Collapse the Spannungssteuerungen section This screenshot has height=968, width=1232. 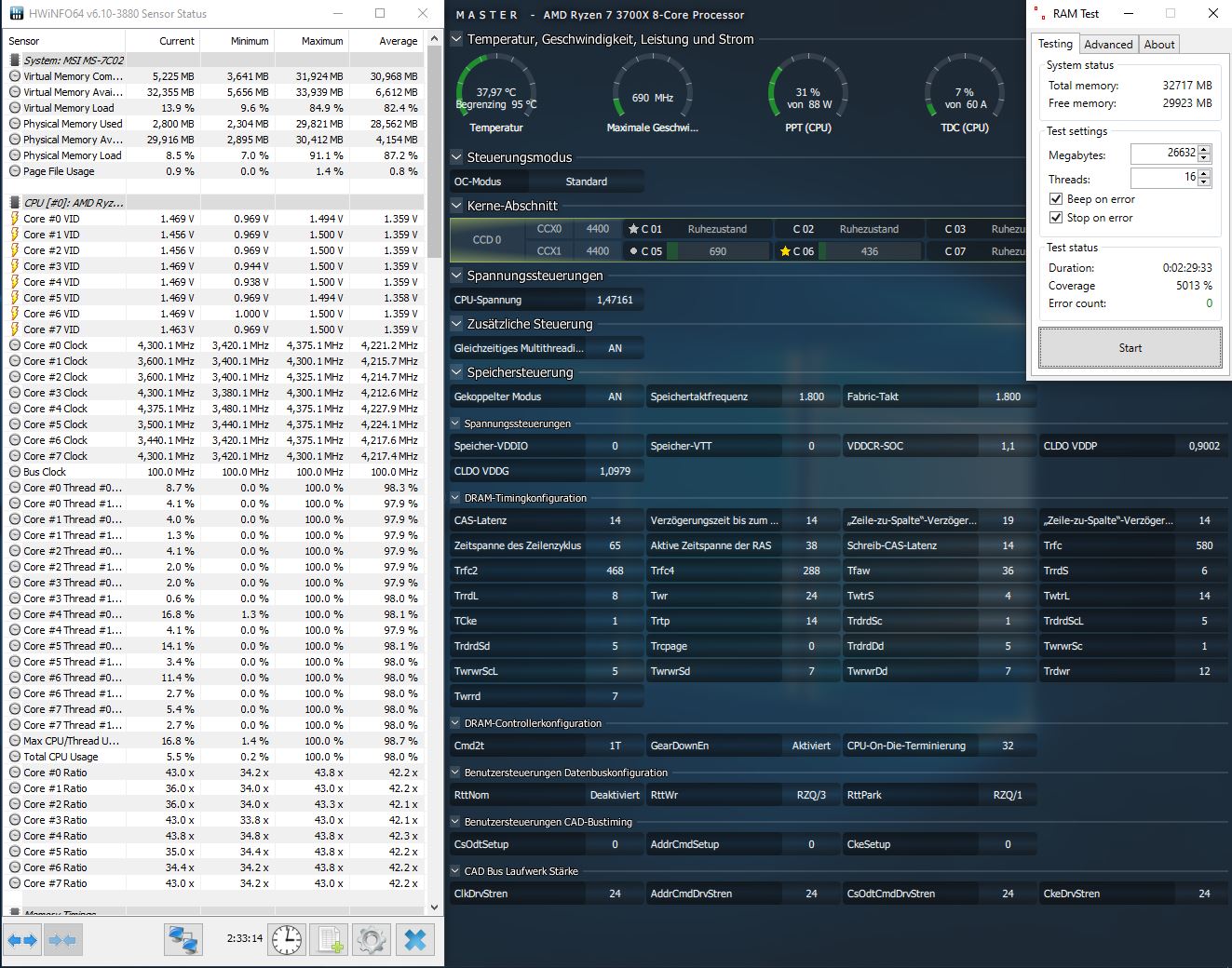click(x=456, y=276)
